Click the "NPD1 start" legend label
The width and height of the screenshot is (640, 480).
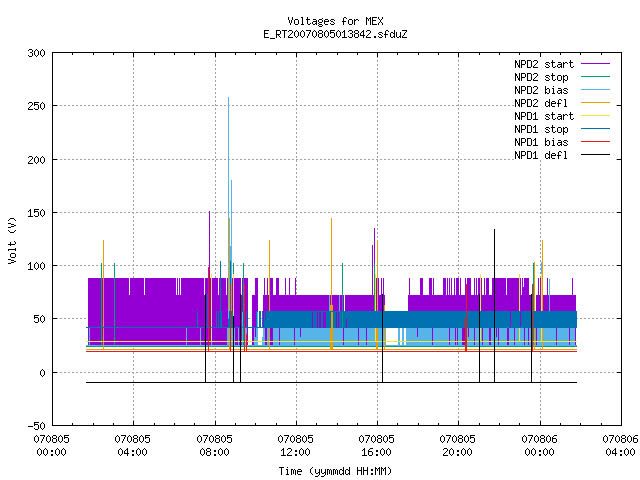click(544, 116)
